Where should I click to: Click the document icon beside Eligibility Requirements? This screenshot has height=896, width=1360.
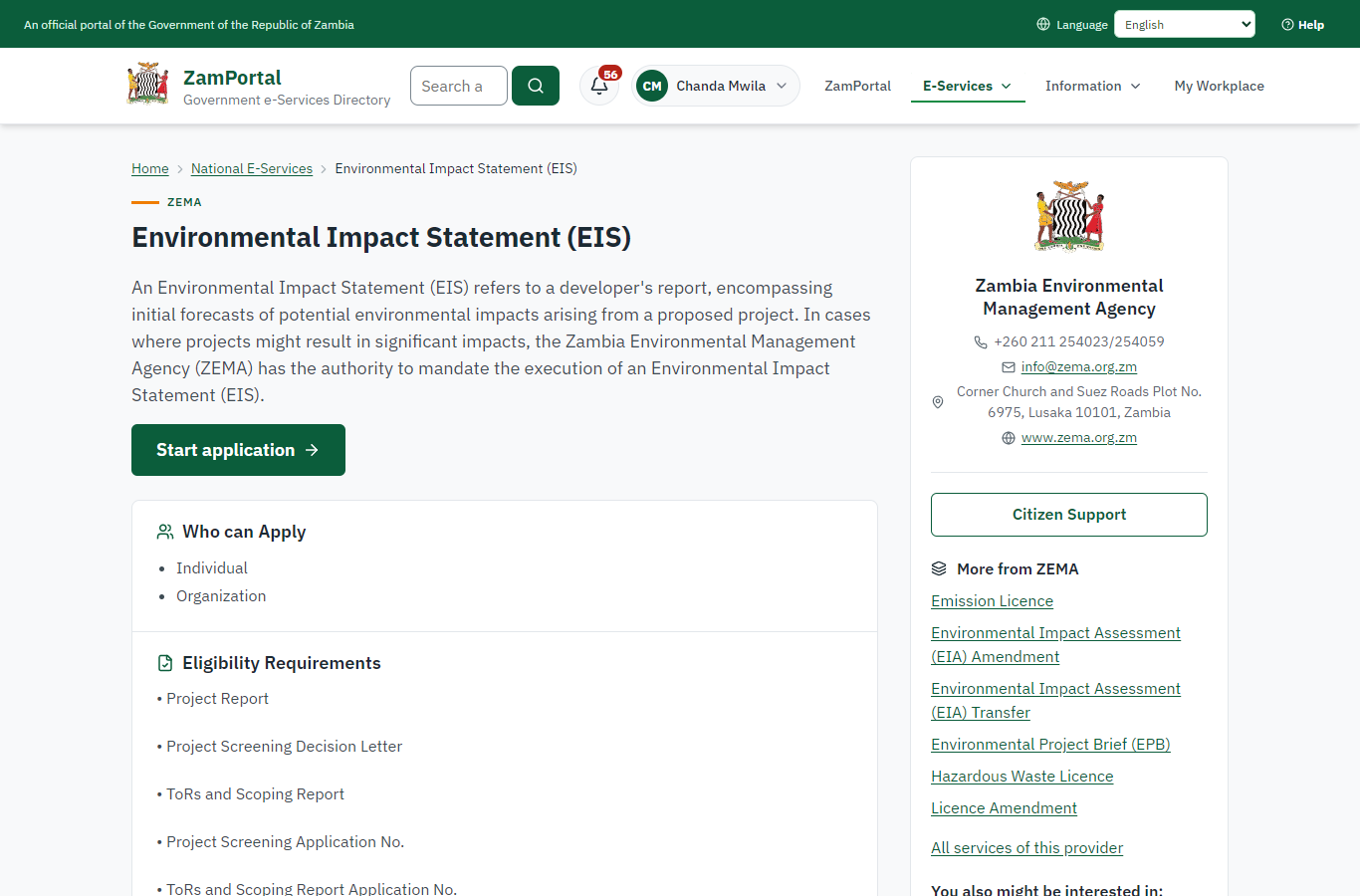(x=165, y=663)
